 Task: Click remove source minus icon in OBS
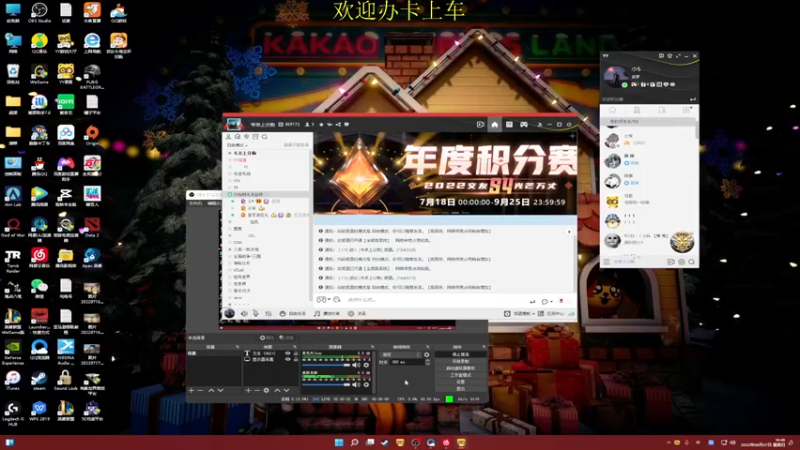point(257,390)
